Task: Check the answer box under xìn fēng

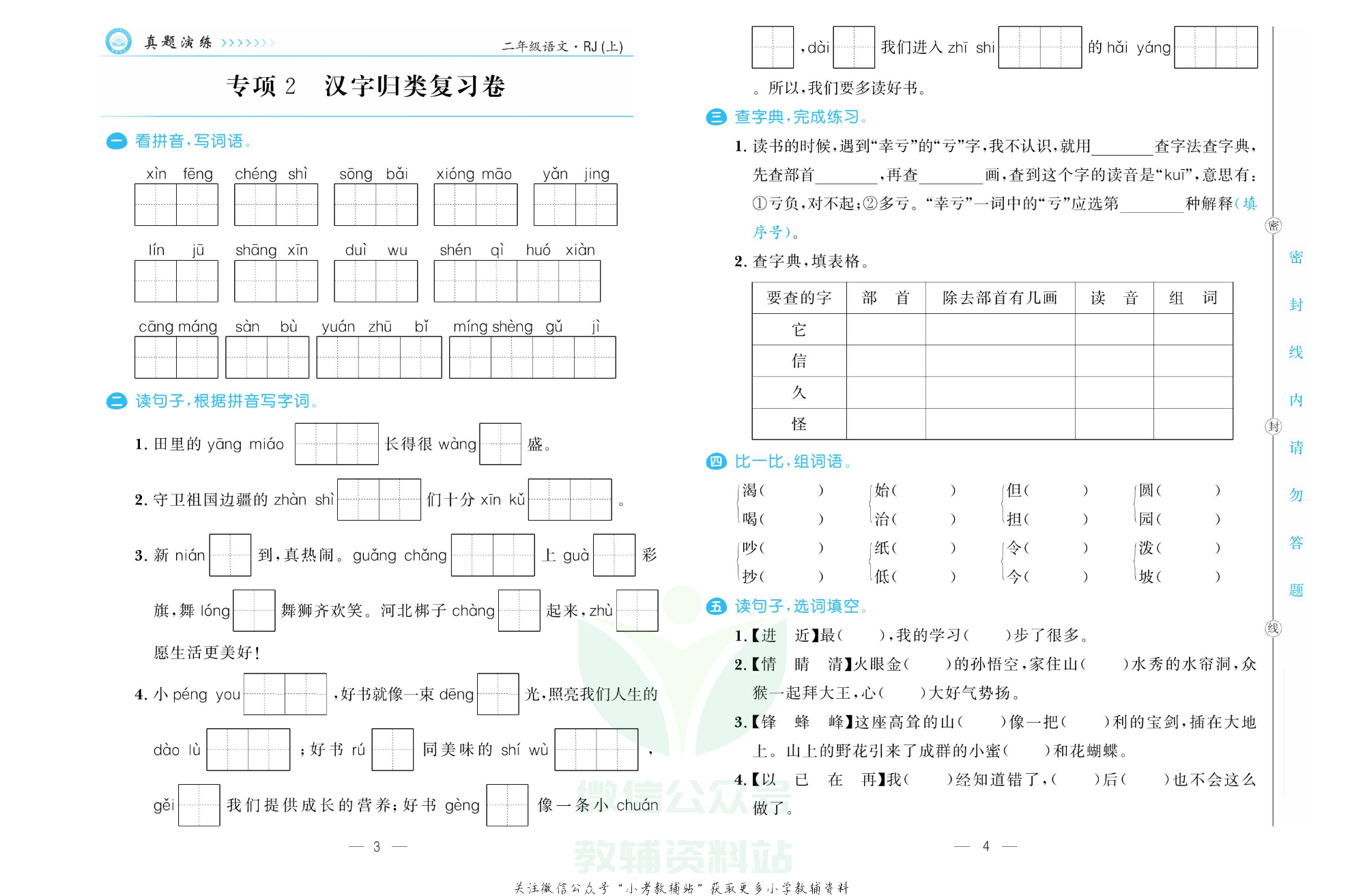Action: [175, 204]
